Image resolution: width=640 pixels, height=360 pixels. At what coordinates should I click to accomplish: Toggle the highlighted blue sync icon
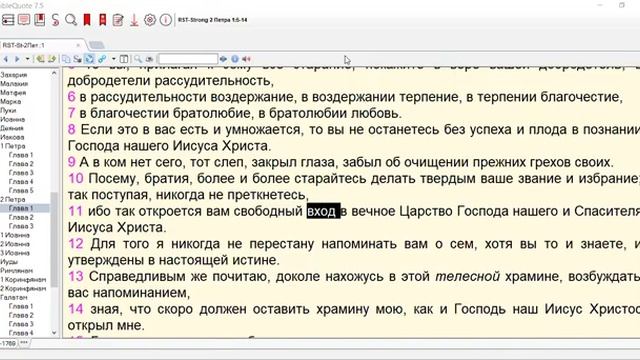click(90, 59)
